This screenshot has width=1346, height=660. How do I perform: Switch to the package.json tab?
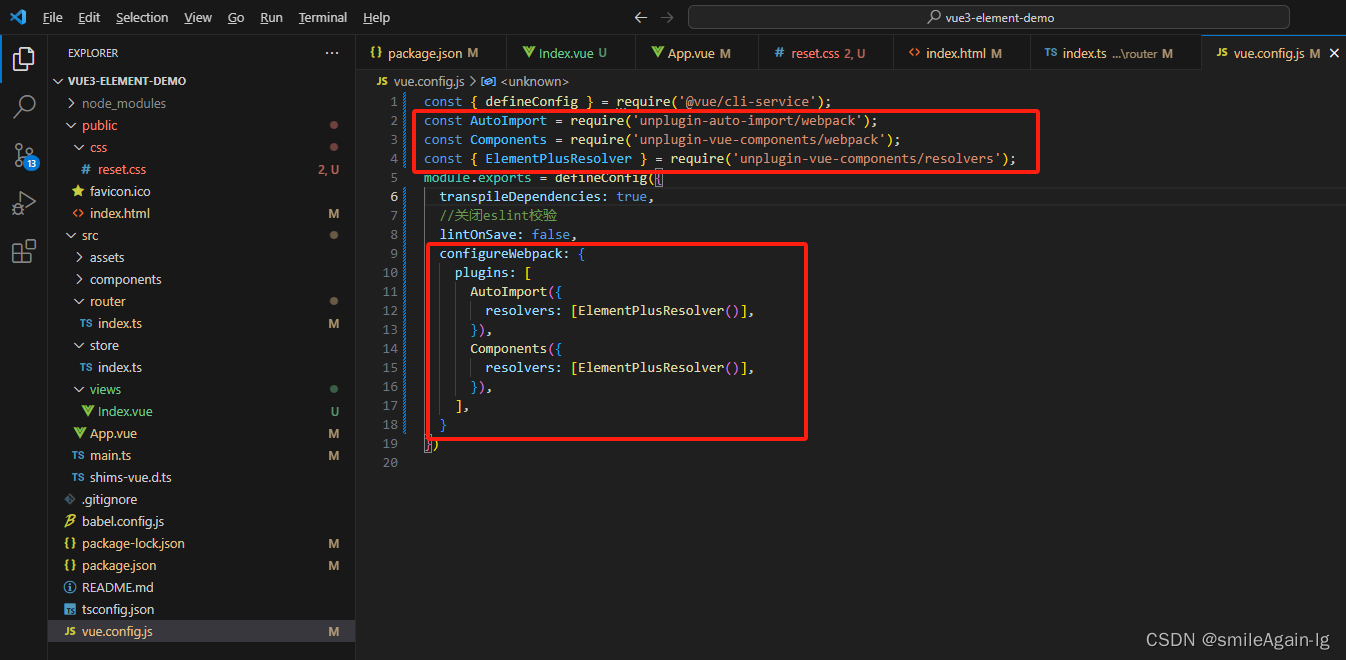pyautogui.click(x=424, y=53)
